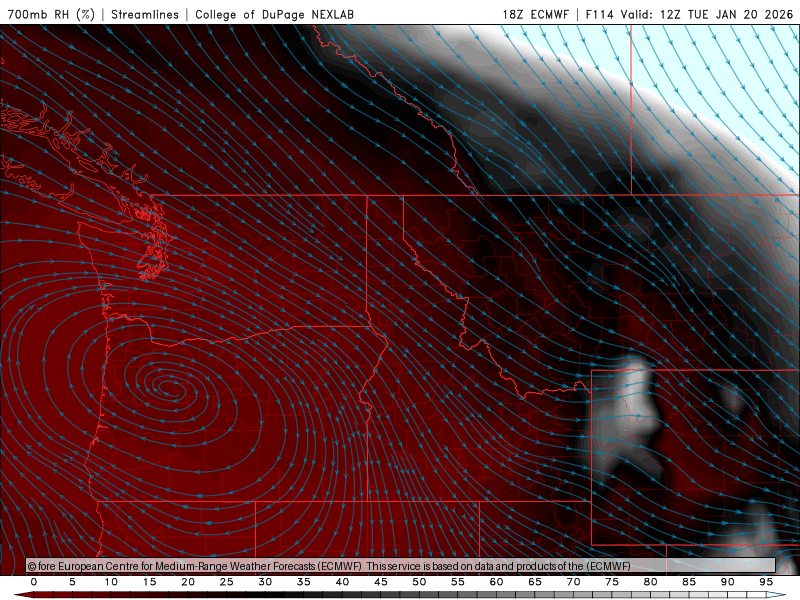Click the "College of DuPage NEXLAB" header text
Viewport: 800px width, 600px height.
pos(274,14)
